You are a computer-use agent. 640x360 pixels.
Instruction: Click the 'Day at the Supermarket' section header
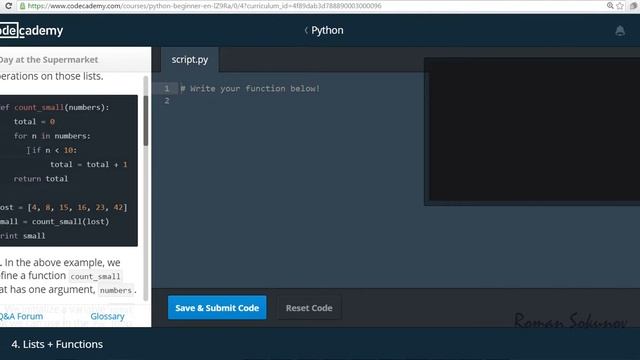49,60
